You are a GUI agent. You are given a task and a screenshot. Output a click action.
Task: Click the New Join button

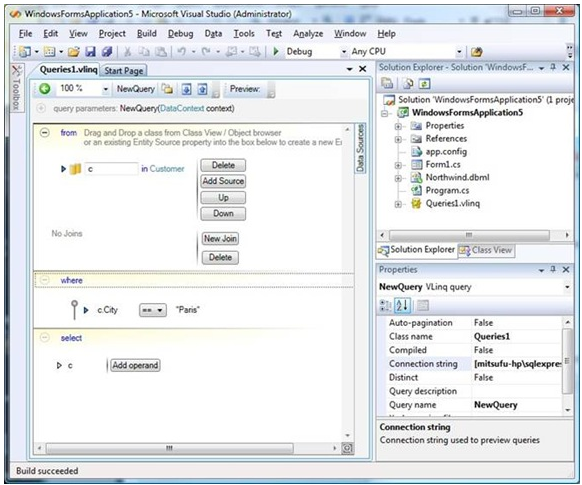220,239
